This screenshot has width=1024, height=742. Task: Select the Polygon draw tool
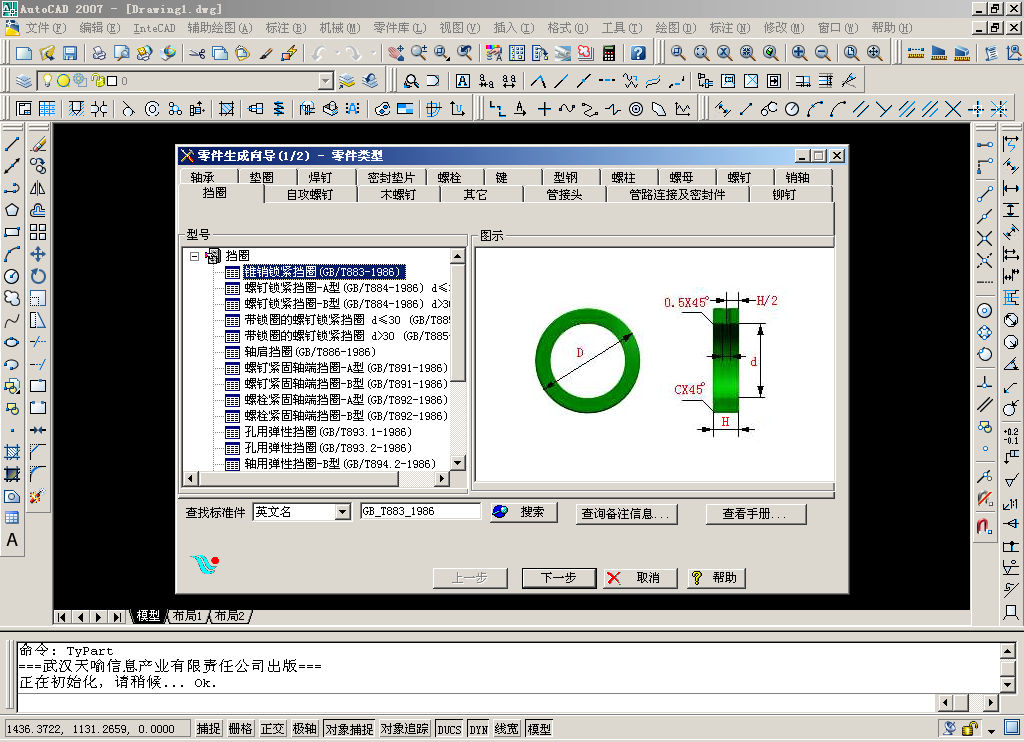coord(12,210)
